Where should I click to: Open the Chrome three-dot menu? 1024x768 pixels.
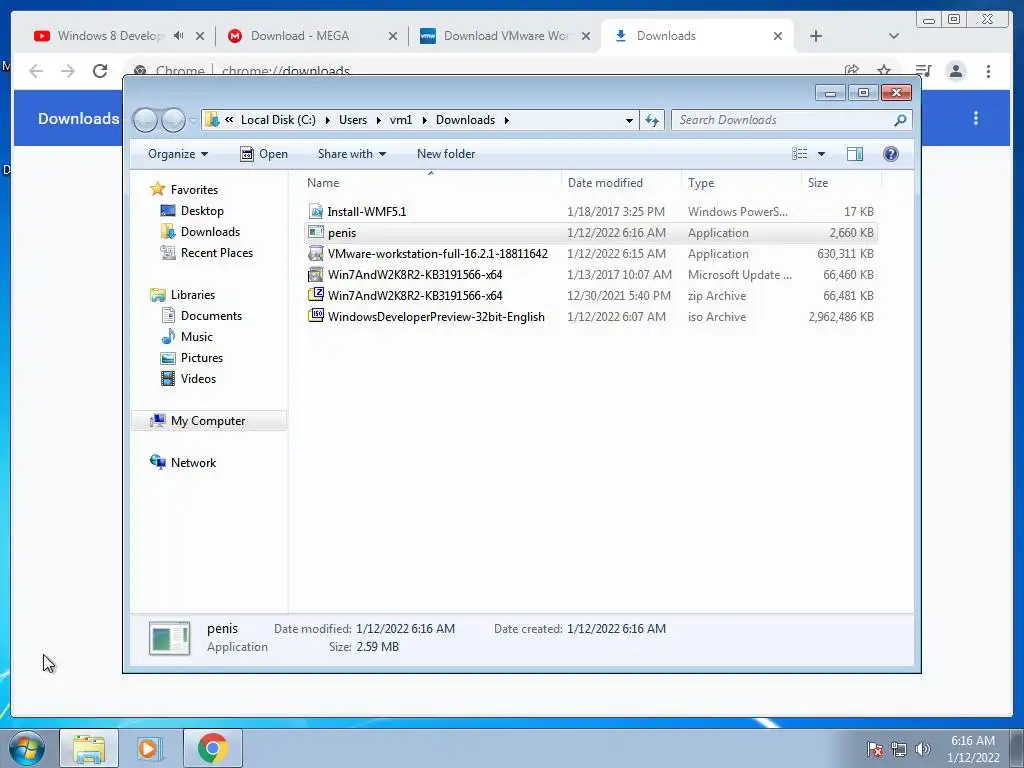coord(988,71)
